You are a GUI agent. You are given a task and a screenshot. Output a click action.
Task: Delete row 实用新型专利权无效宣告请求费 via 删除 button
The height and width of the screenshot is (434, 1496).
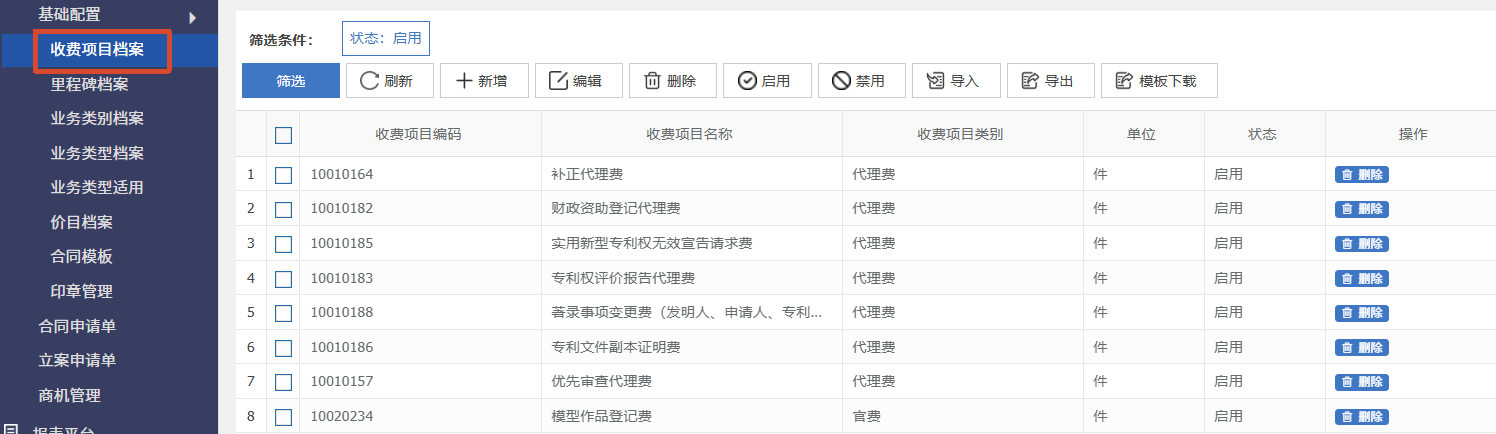point(1361,243)
